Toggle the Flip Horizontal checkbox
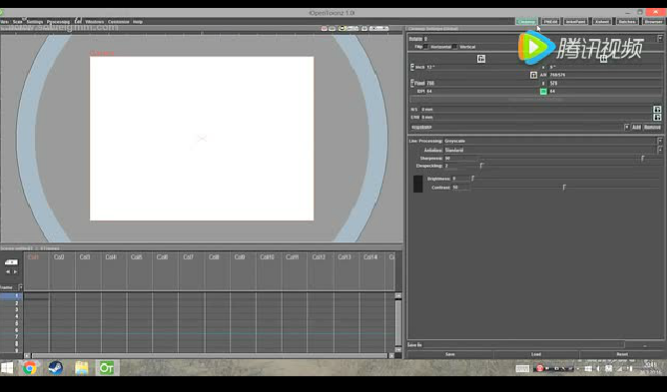The image size is (667, 392). tap(426, 47)
